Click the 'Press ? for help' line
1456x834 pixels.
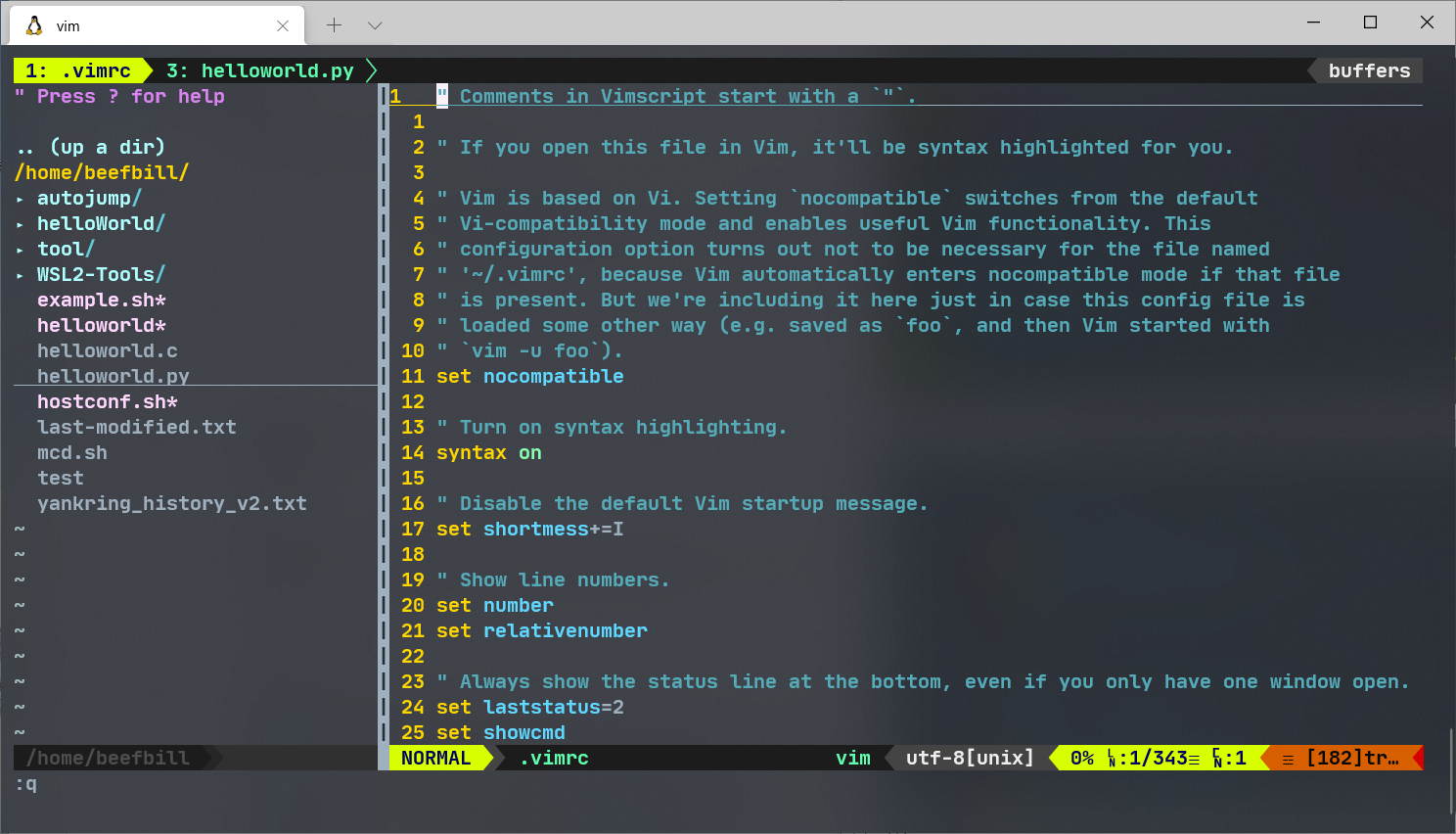[119, 96]
